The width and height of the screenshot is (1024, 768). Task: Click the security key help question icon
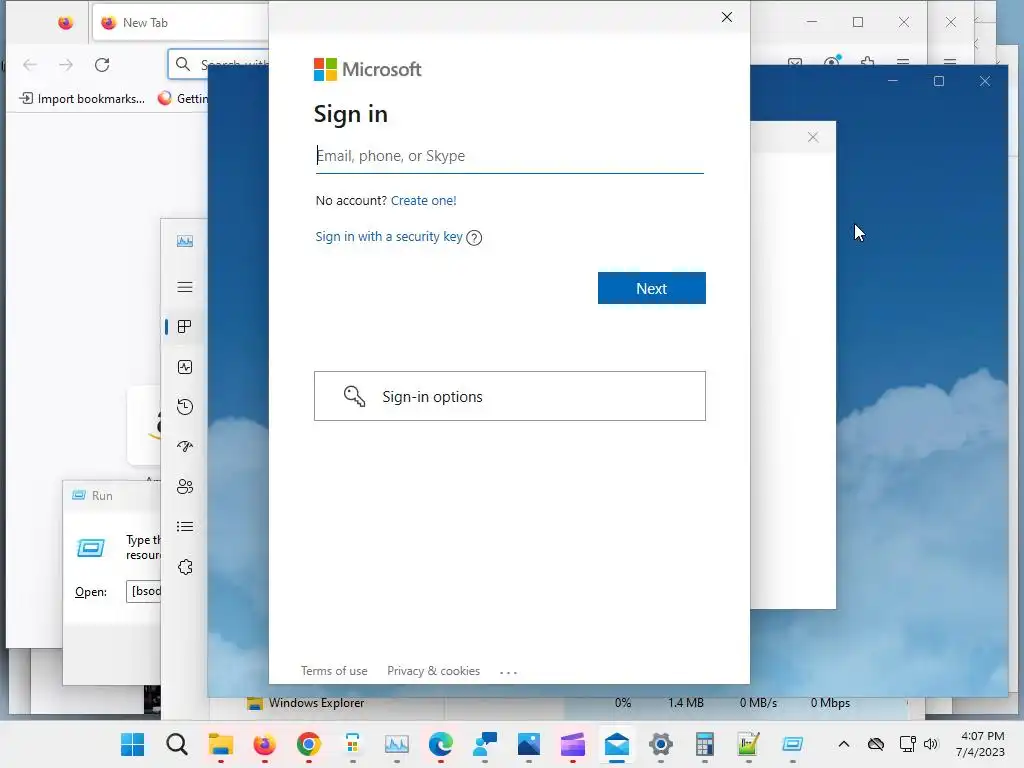pyautogui.click(x=474, y=238)
